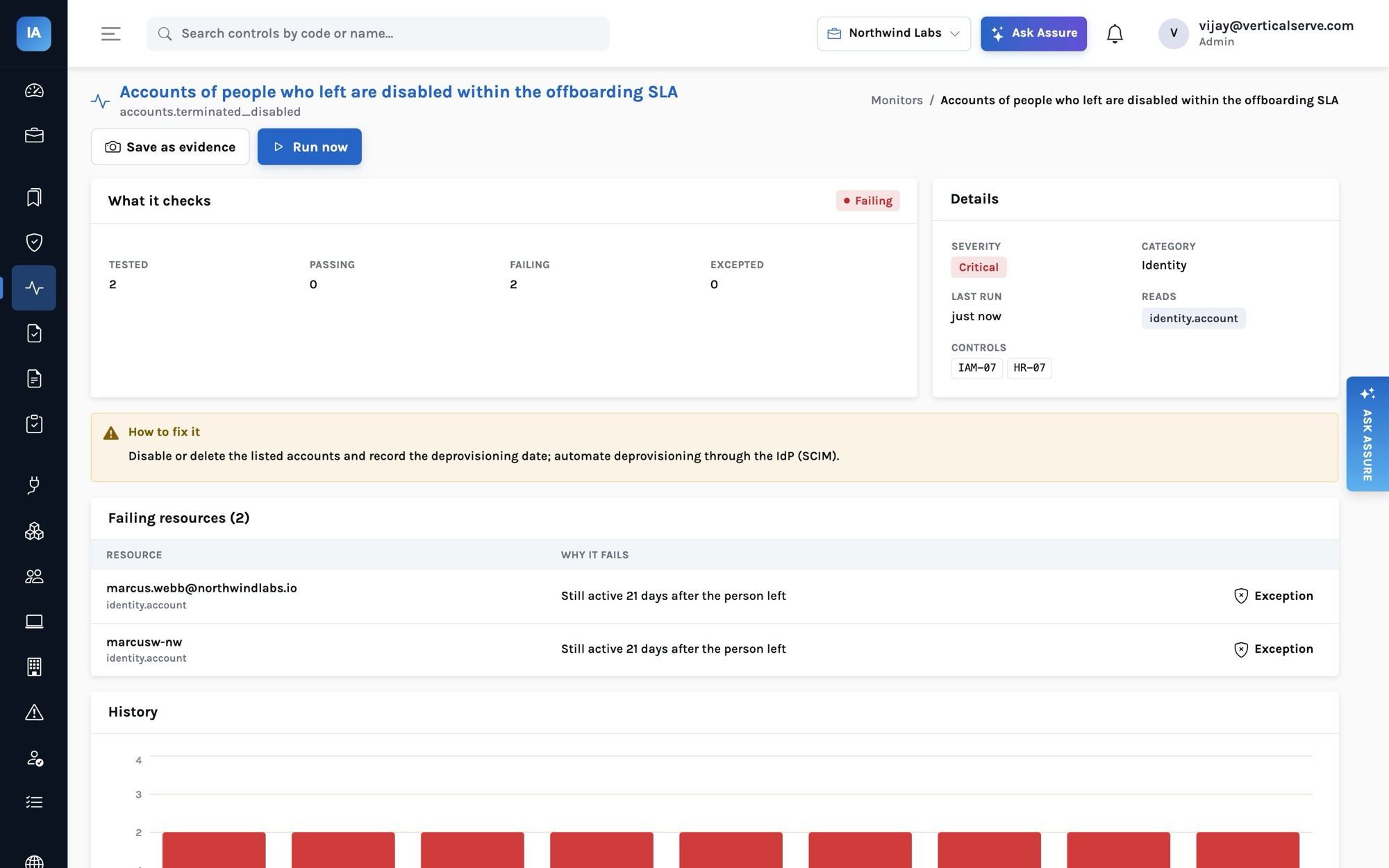Open the bookmark frameworks sidebar icon
Screen dimensions: 1389x868
click(34, 197)
